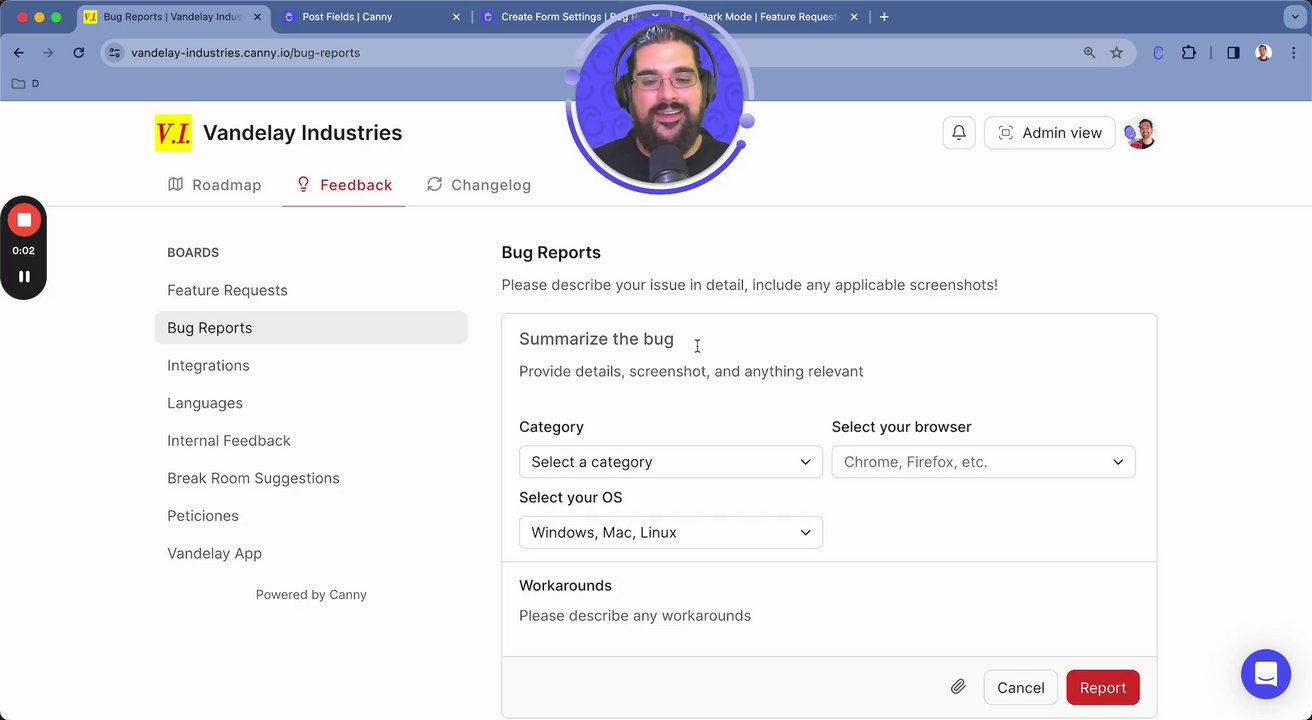Pause the screen recording
The image size is (1312, 720).
(x=24, y=277)
